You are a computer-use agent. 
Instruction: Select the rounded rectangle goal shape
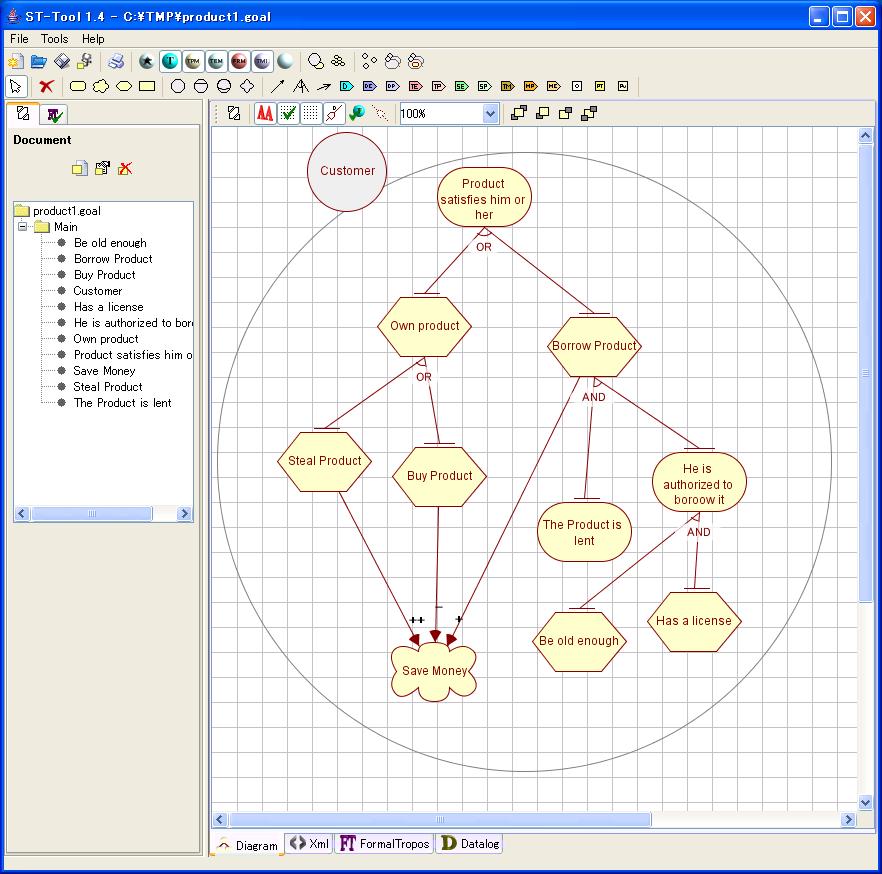pos(78,86)
